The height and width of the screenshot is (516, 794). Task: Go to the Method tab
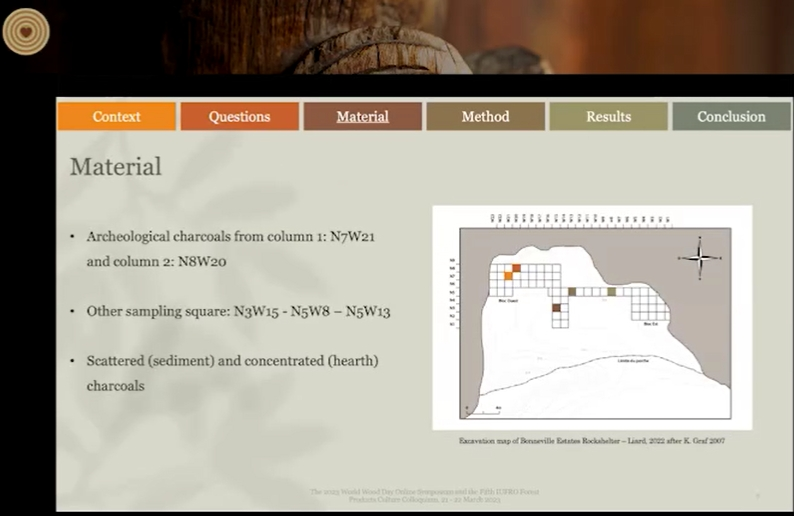pos(485,116)
